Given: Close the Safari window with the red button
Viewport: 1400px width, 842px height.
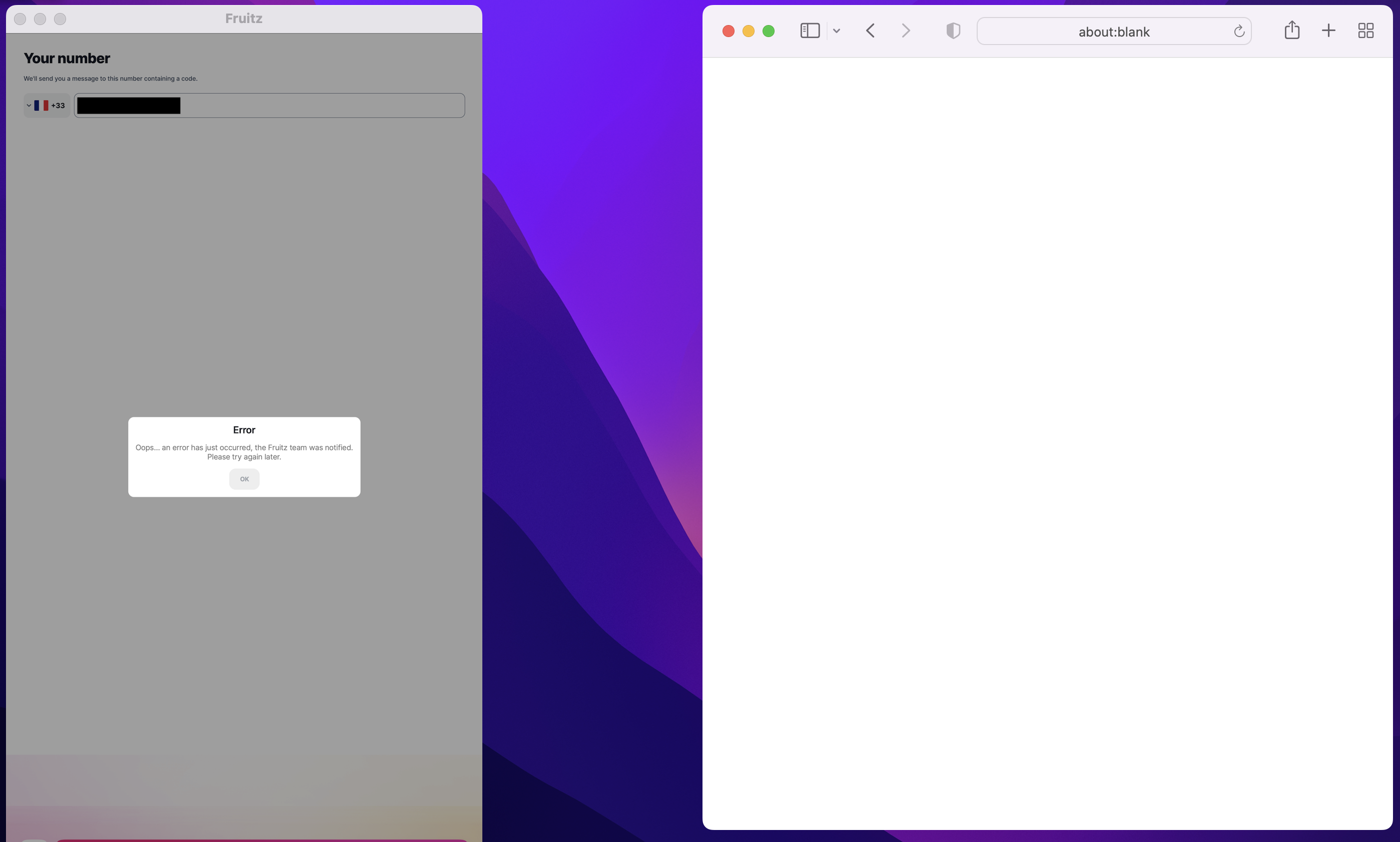Looking at the screenshot, I should coord(729,31).
